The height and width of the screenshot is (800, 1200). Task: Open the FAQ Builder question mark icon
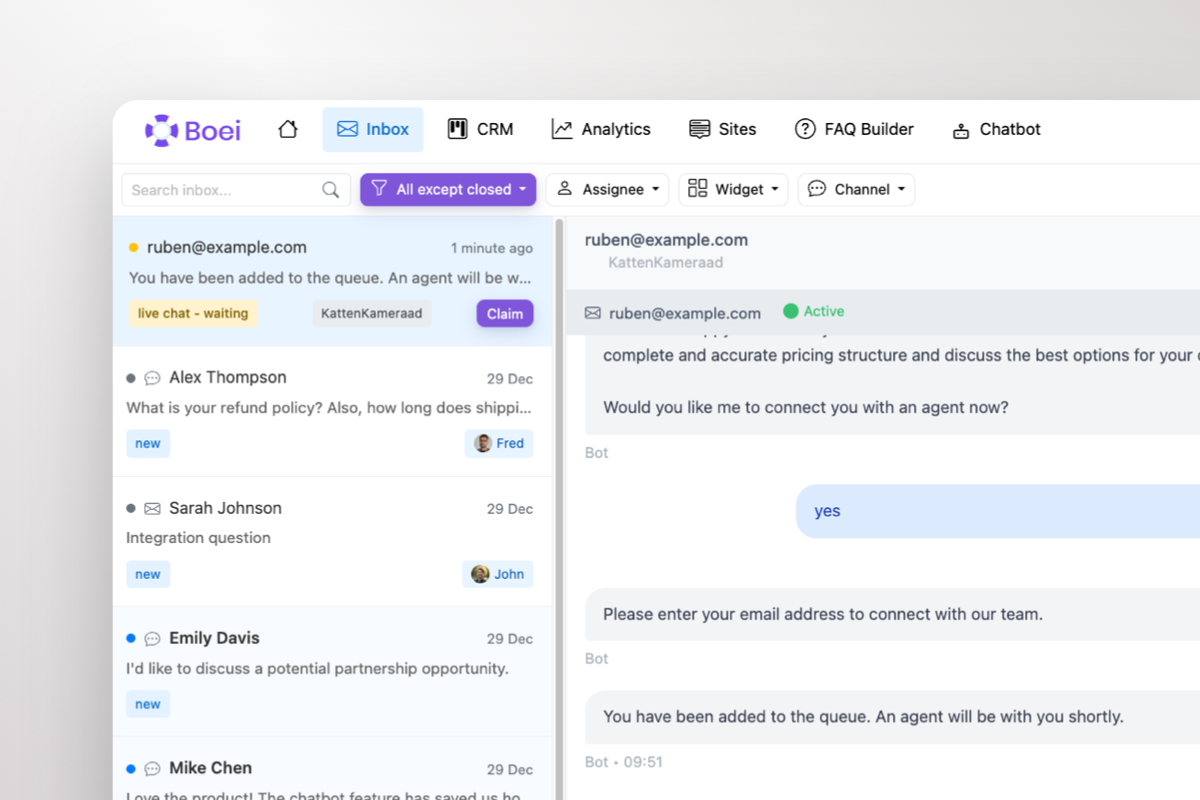coord(804,128)
